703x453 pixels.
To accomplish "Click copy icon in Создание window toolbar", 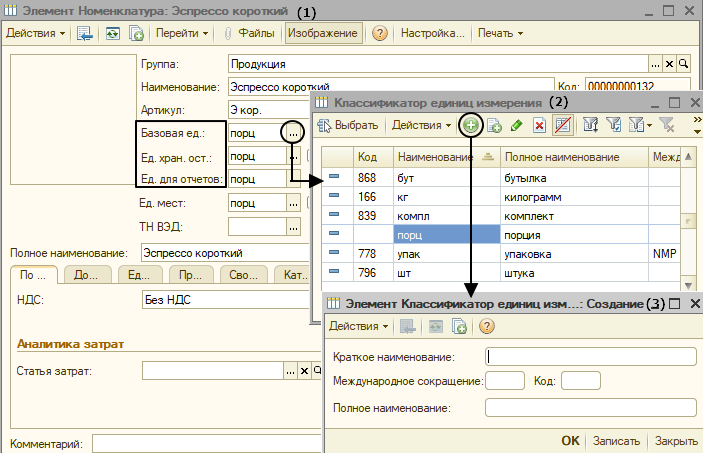I will point(459,326).
